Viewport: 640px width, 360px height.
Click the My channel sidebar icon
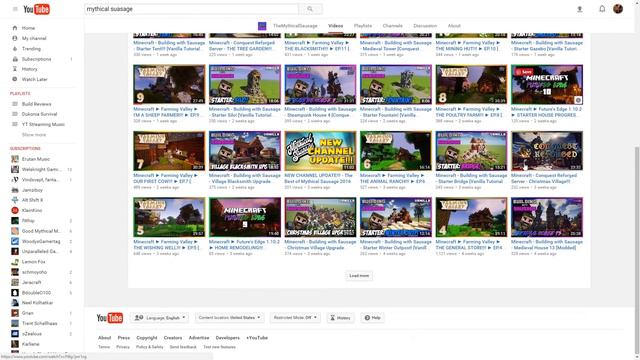[x=15, y=38]
